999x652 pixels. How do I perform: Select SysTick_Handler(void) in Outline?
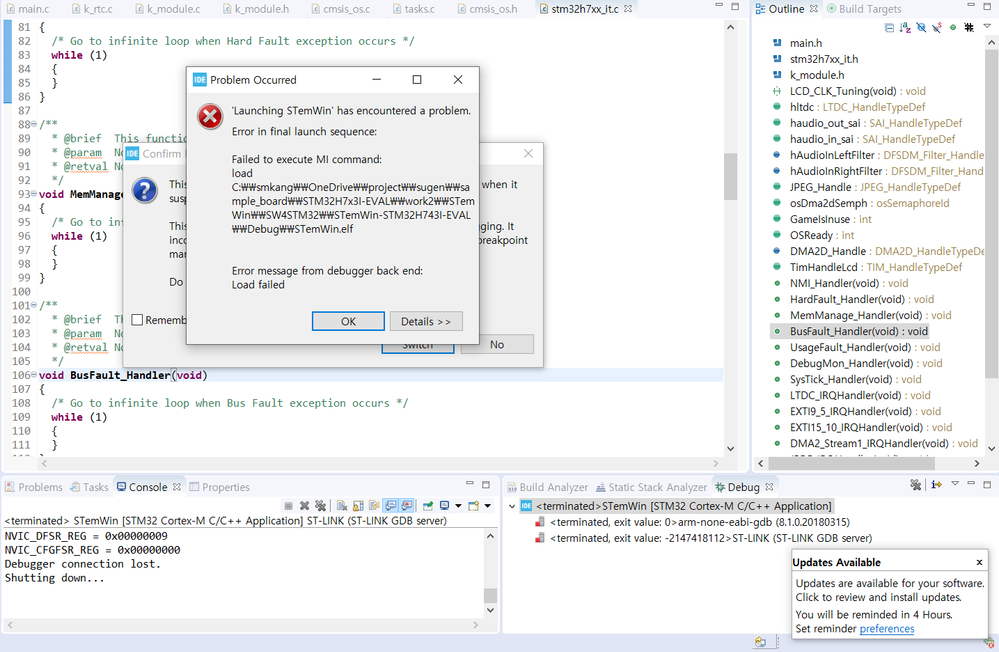[x=847, y=379]
